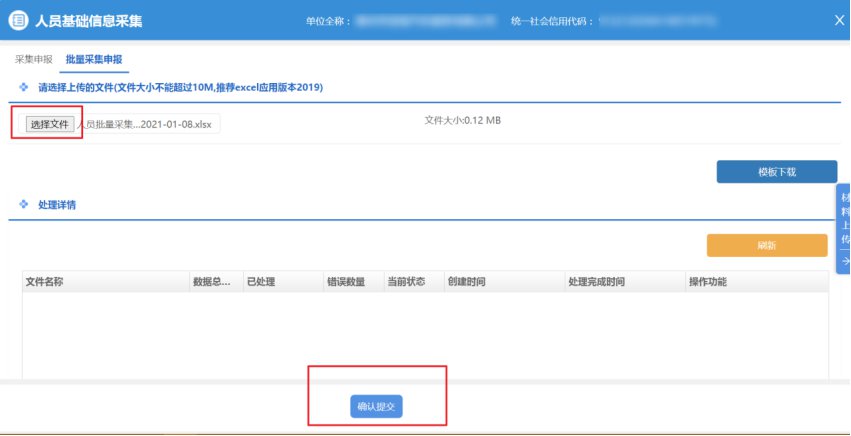This screenshot has width=851, height=436.
Task: Click the arrow icon on 材料上传 side panel
Action: [844, 261]
